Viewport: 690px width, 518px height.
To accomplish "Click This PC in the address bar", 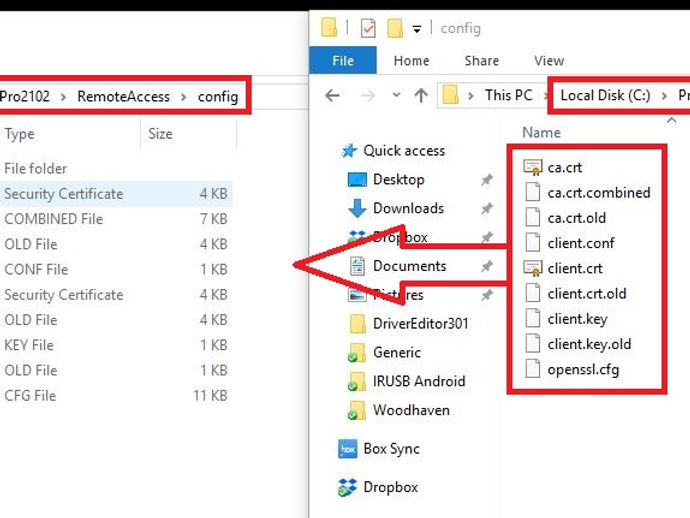I will pos(509,95).
